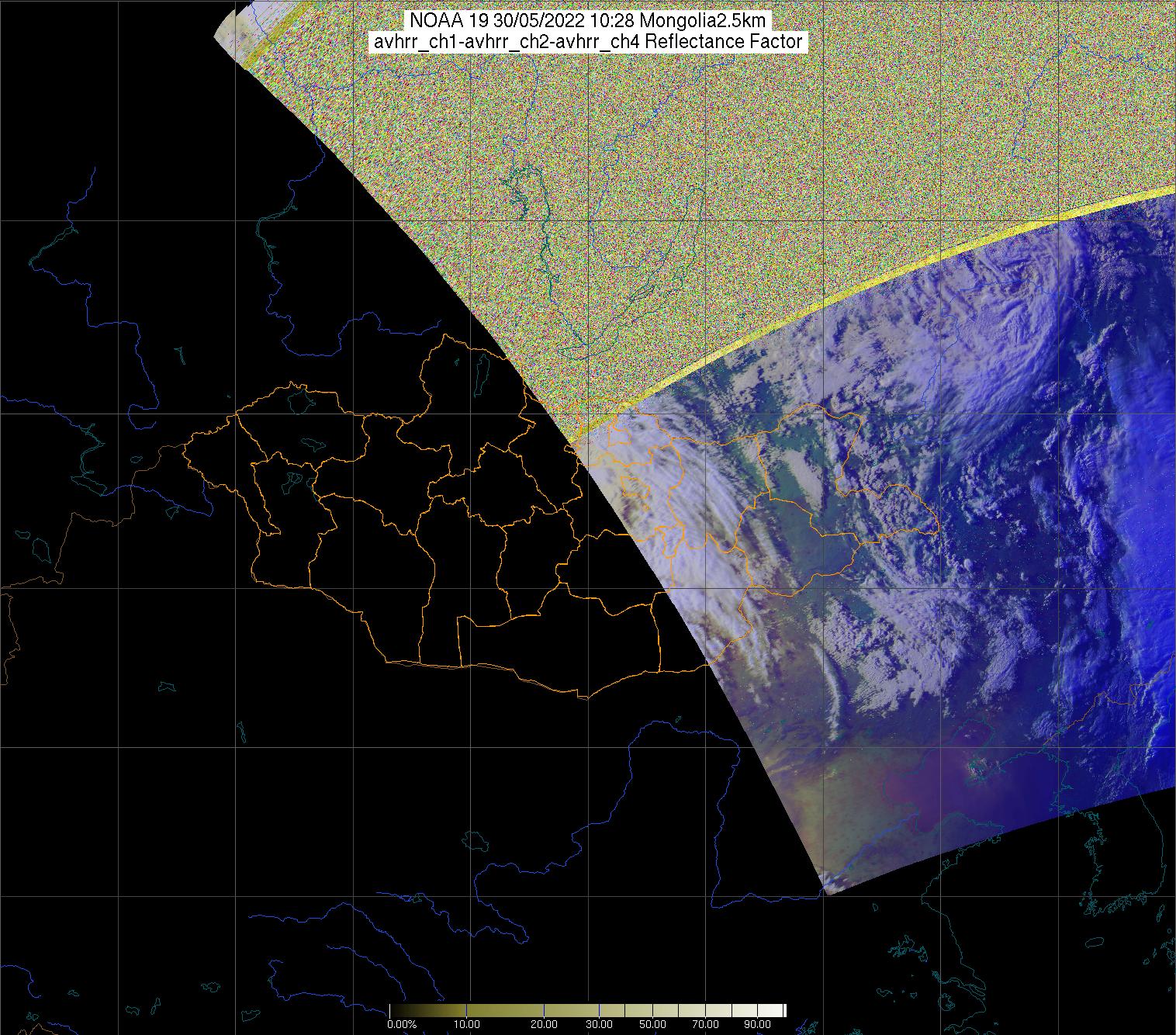1176x1035 pixels.
Task: Click avhrr_ch1 in the channel subtitle
Action: pos(410,42)
